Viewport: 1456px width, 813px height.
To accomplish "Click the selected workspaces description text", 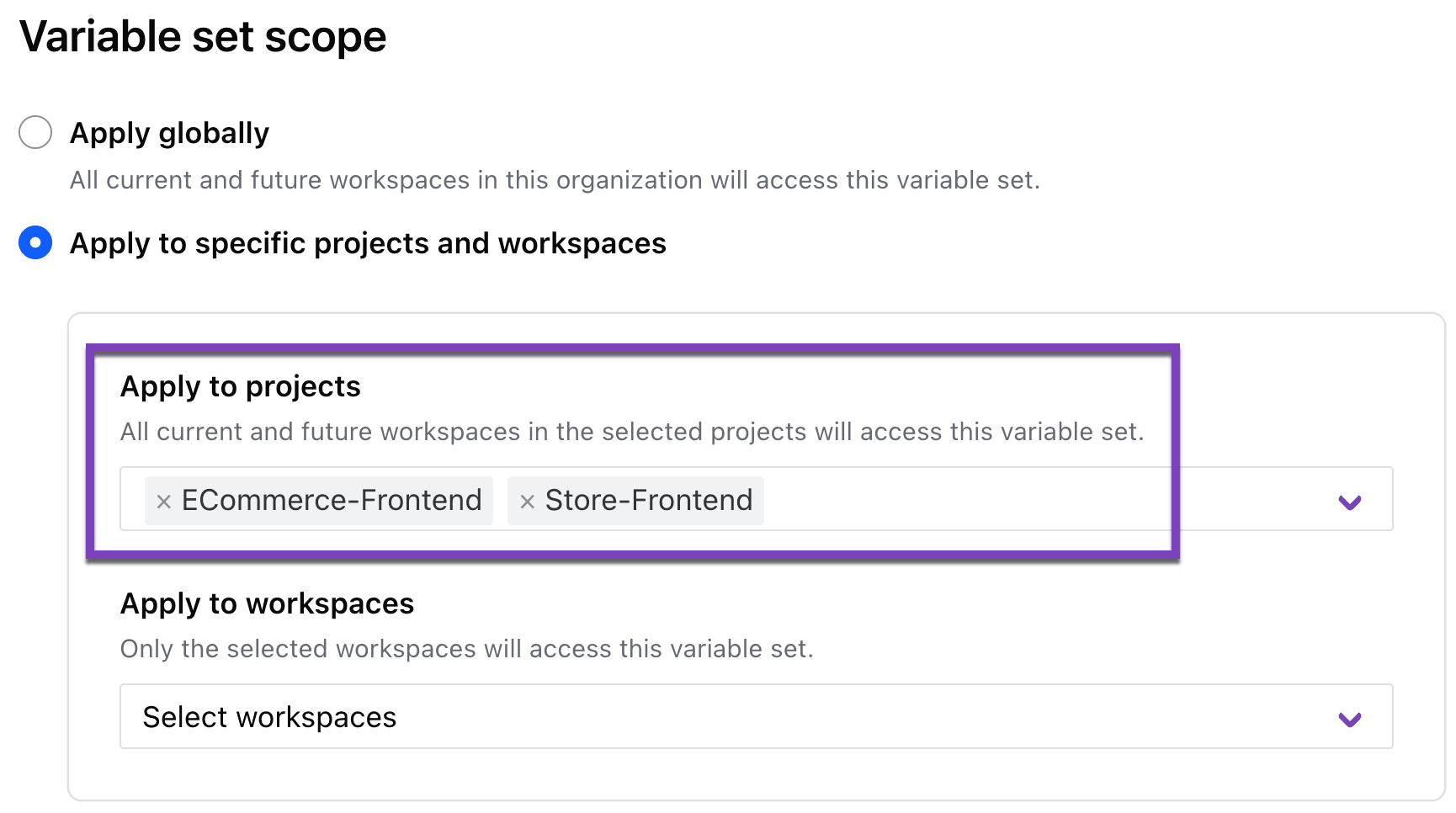I will (466, 649).
